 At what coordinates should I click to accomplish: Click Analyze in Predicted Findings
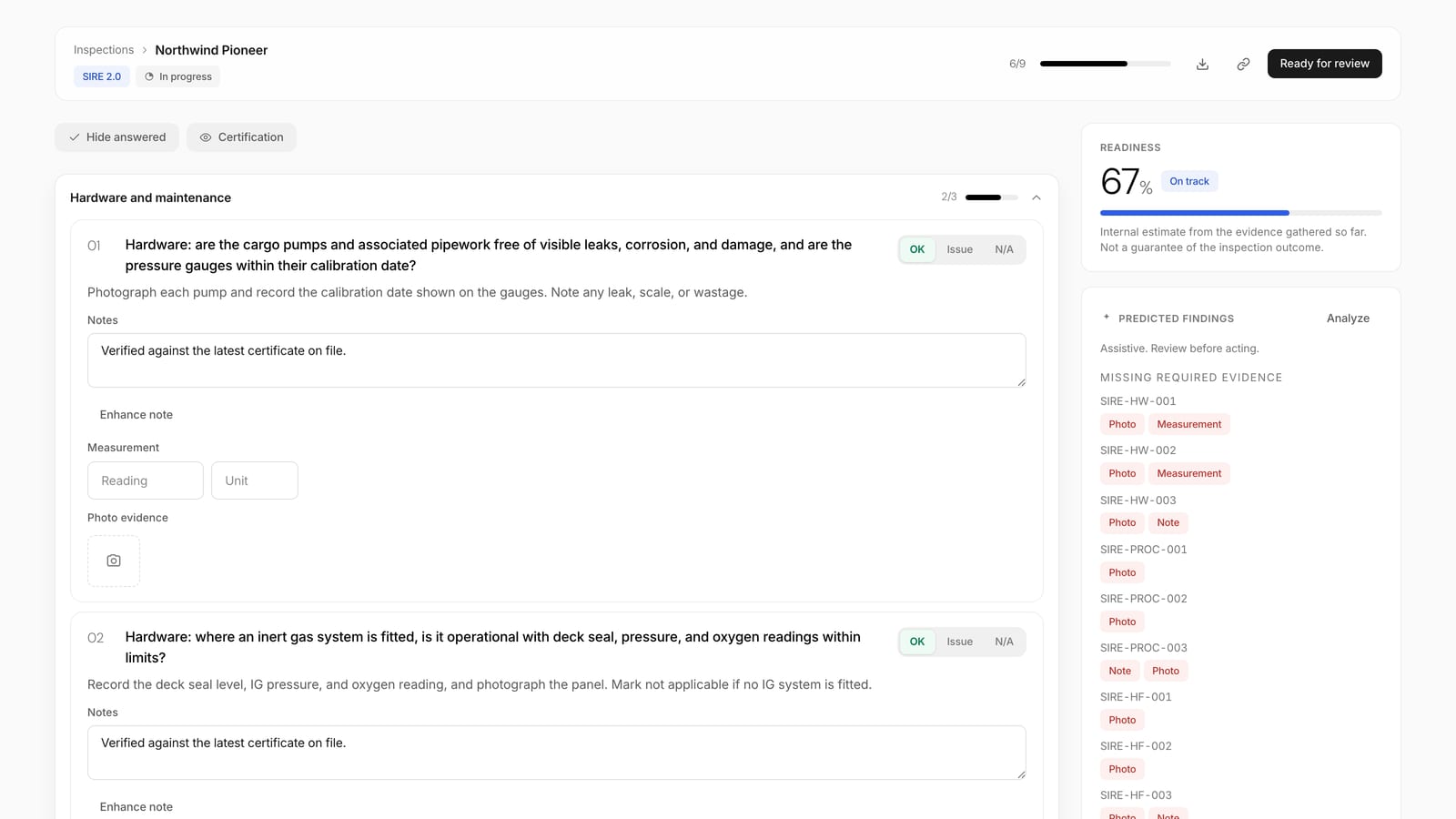click(x=1348, y=318)
